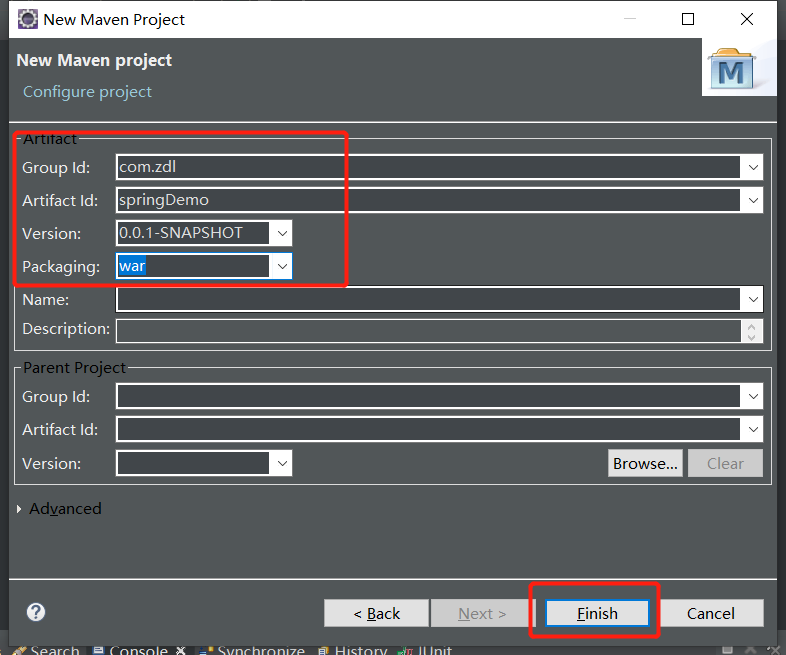Open the Name field dropdown arrow

[x=753, y=300]
